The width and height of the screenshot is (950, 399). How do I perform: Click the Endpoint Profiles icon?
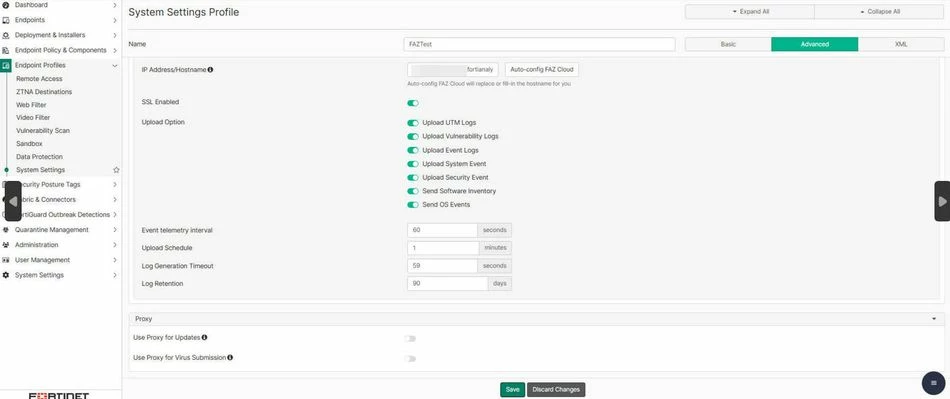point(5,65)
